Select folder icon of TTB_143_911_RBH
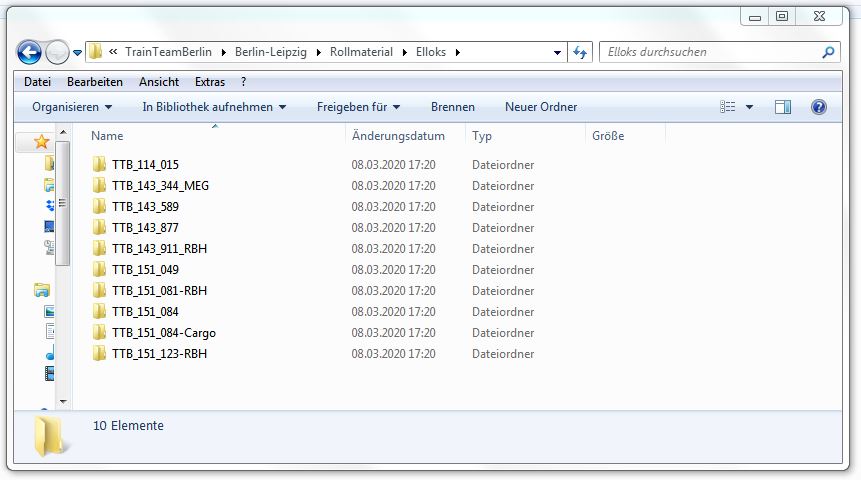The width and height of the screenshot is (861, 480). (x=99, y=248)
